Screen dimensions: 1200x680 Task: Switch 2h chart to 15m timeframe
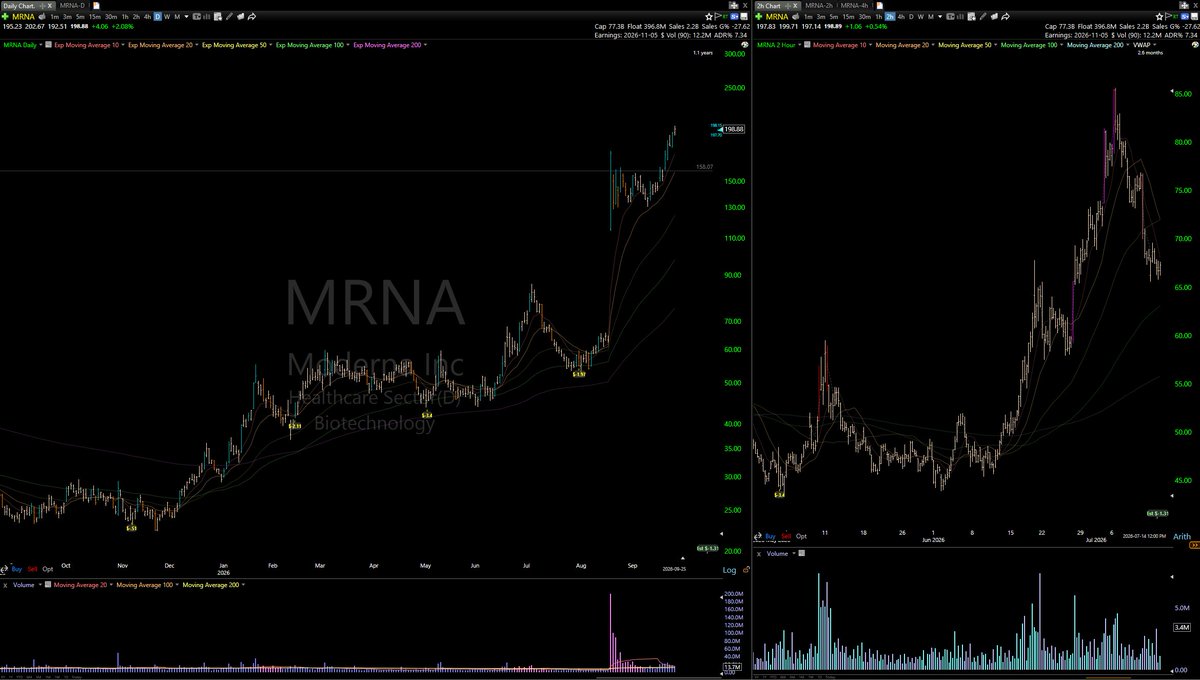(848, 17)
